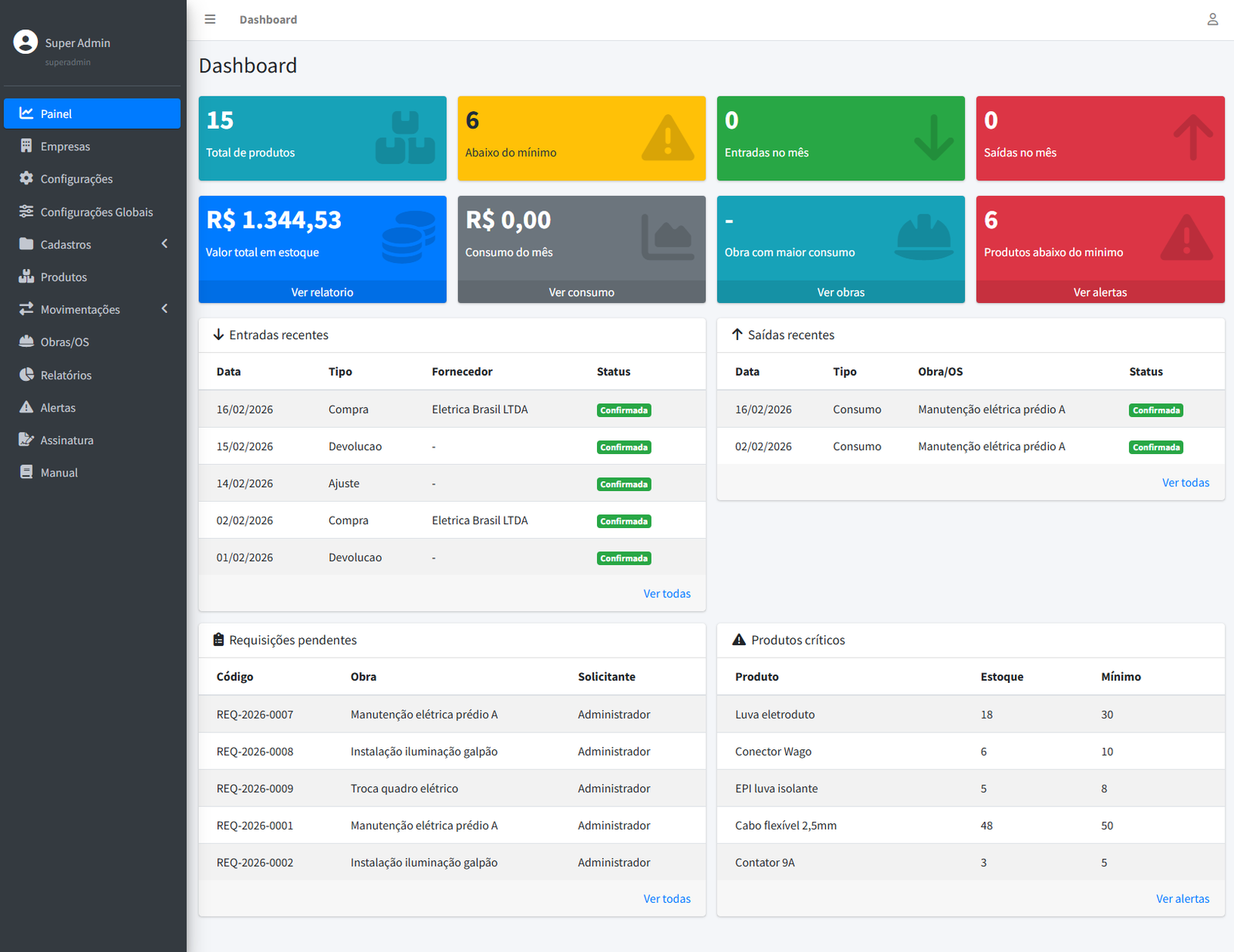Click Ver relatorio on stock value card
This screenshot has width=1234, height=952.
[322, 291]
